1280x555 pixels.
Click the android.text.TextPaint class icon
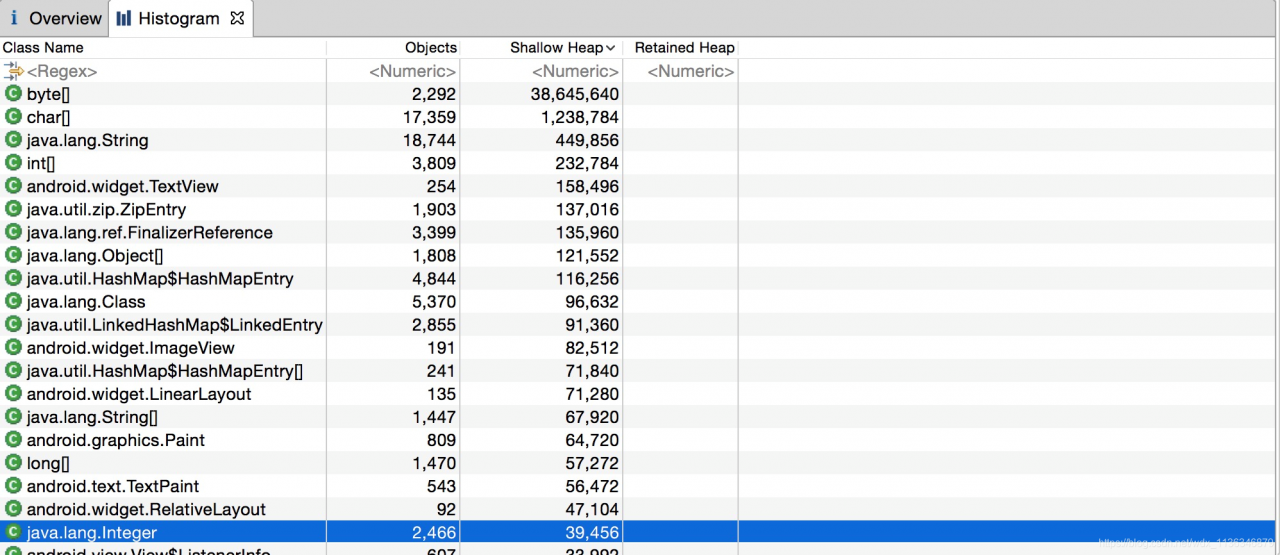tap(13, 486)
